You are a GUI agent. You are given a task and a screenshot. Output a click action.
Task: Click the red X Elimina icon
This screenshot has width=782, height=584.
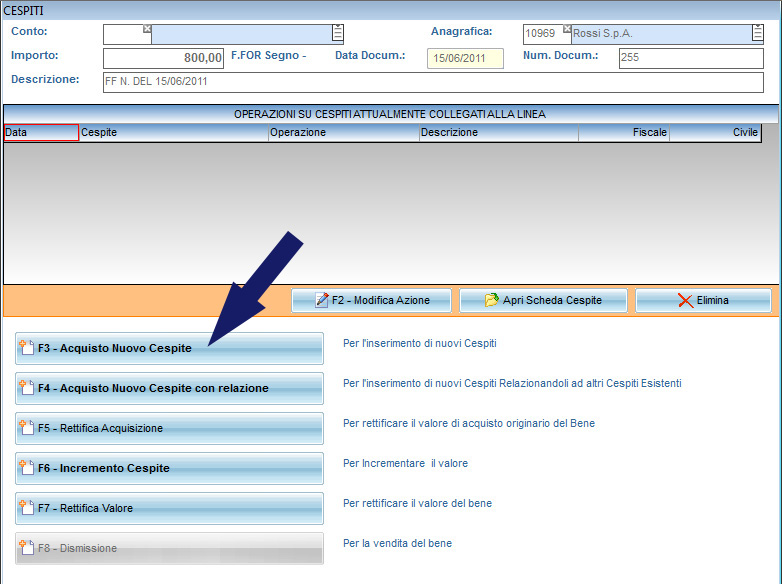(x=685, y=300)
